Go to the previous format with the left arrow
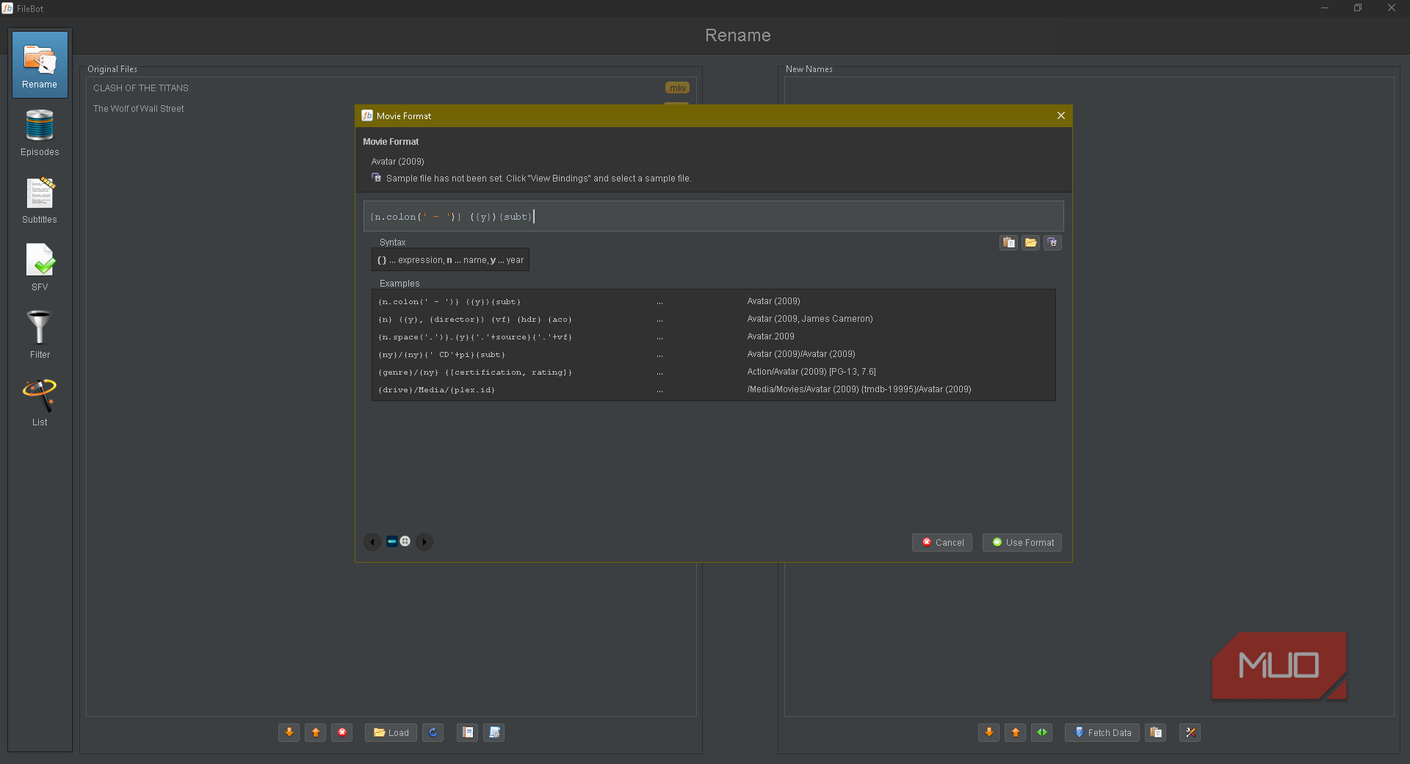This screenshot has width=1410, height=764. [372, 542]
